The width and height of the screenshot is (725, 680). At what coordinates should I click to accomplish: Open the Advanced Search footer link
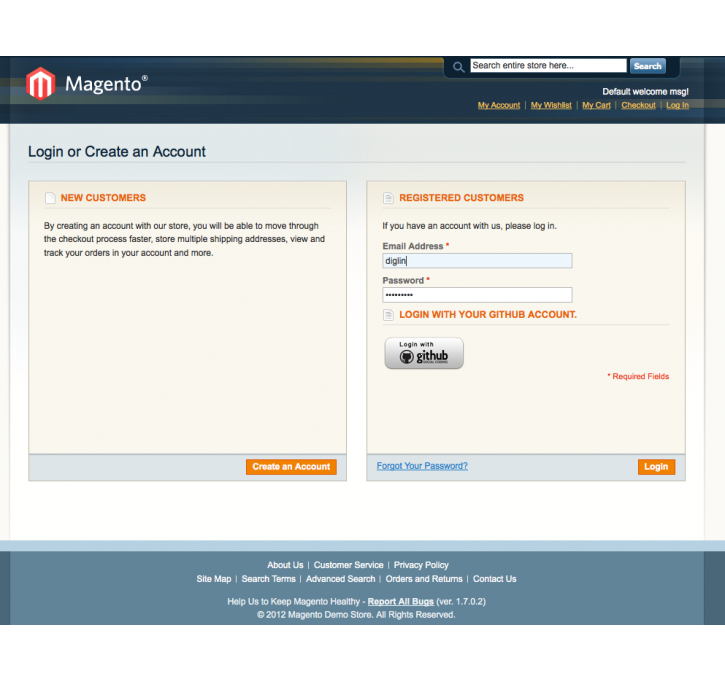coord(340,579)
